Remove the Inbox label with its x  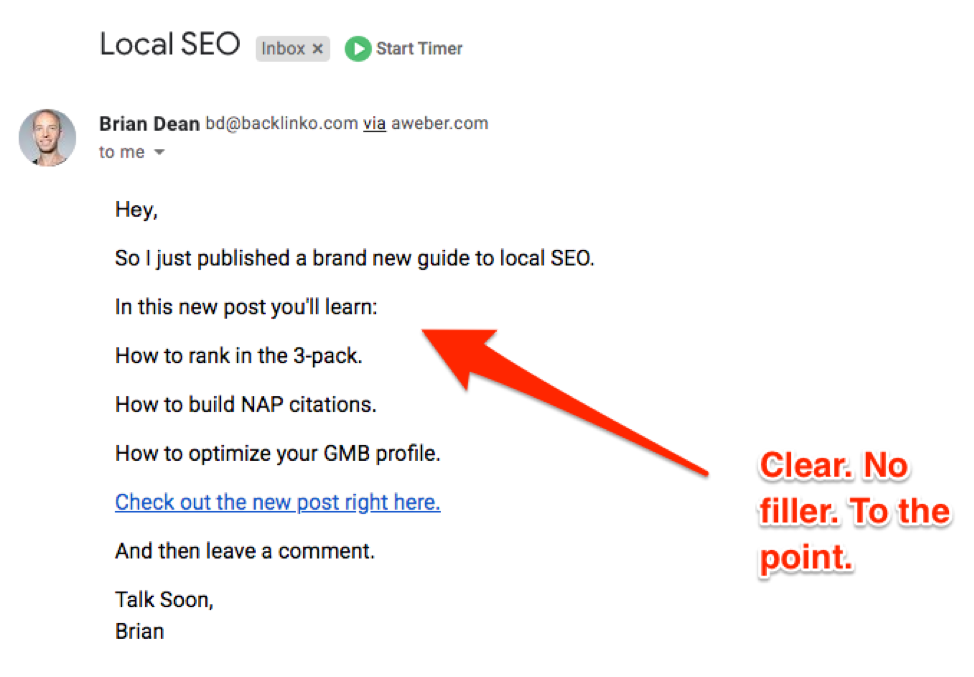[x=317, y=48]
